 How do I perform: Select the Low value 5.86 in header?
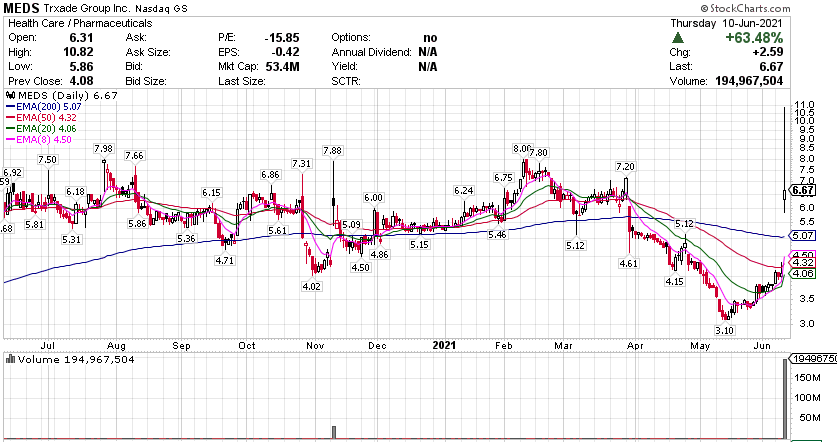coord(80,66)
